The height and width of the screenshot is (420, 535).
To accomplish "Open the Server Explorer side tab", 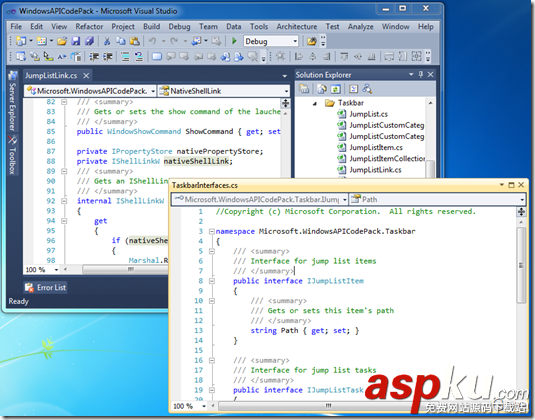I will pos(12,101).
